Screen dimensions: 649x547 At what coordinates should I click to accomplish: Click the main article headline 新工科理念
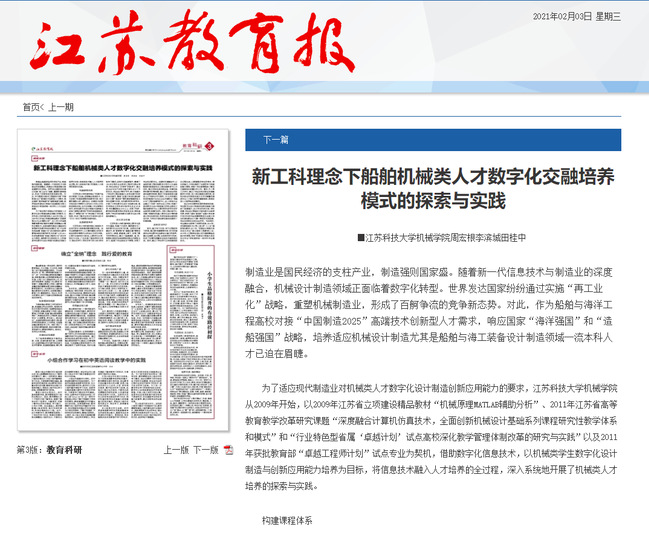point(433,187)
